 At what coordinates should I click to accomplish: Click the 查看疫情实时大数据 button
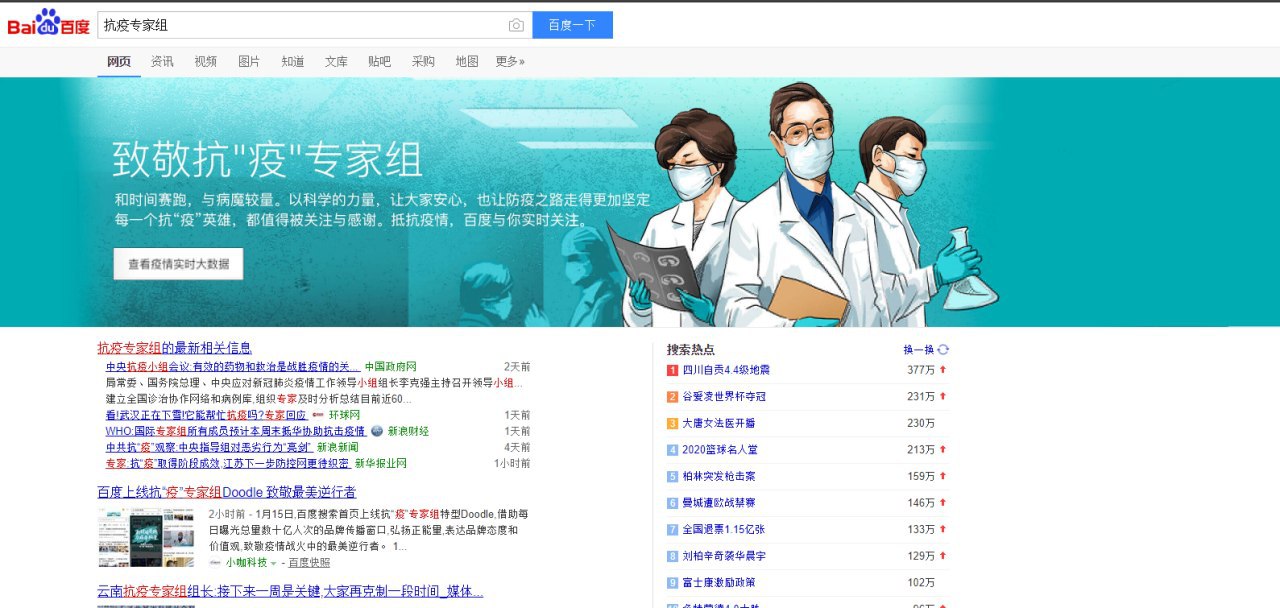click(x=178, y=264)
